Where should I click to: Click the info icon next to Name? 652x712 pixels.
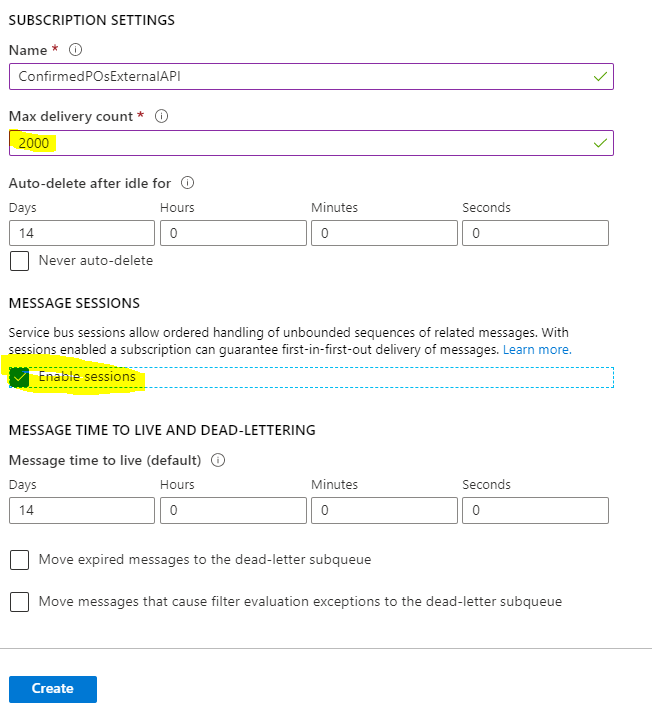coord(75,49)
